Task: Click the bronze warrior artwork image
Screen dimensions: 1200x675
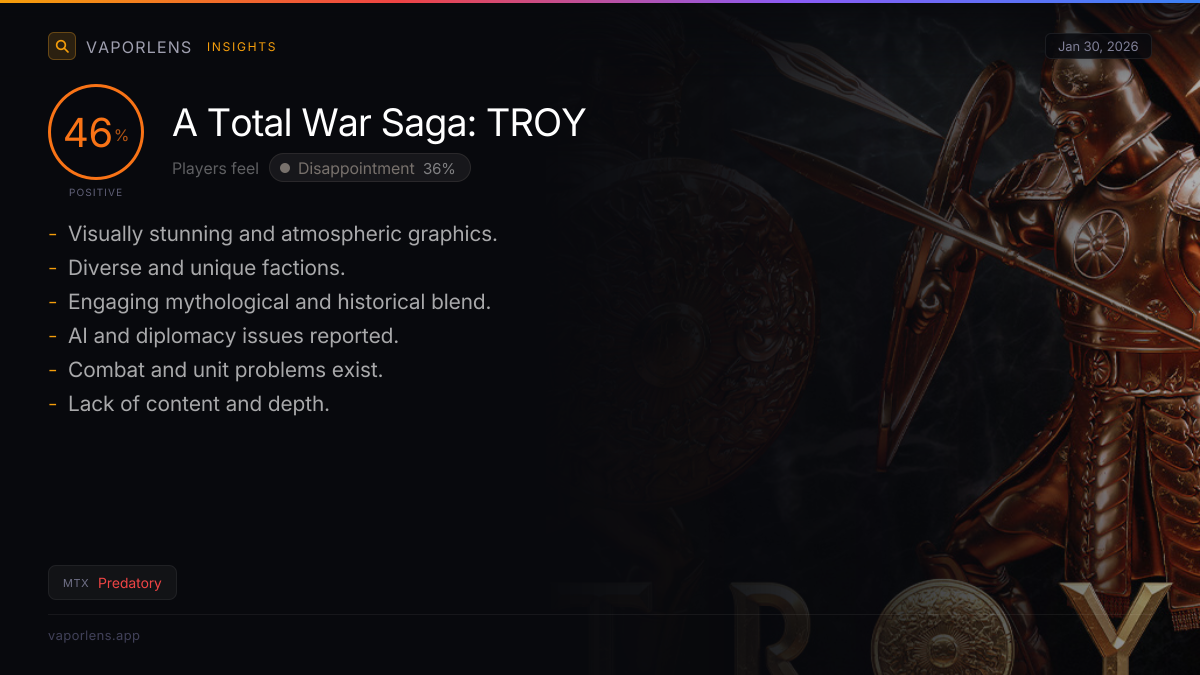Action: coord(1080,300)
